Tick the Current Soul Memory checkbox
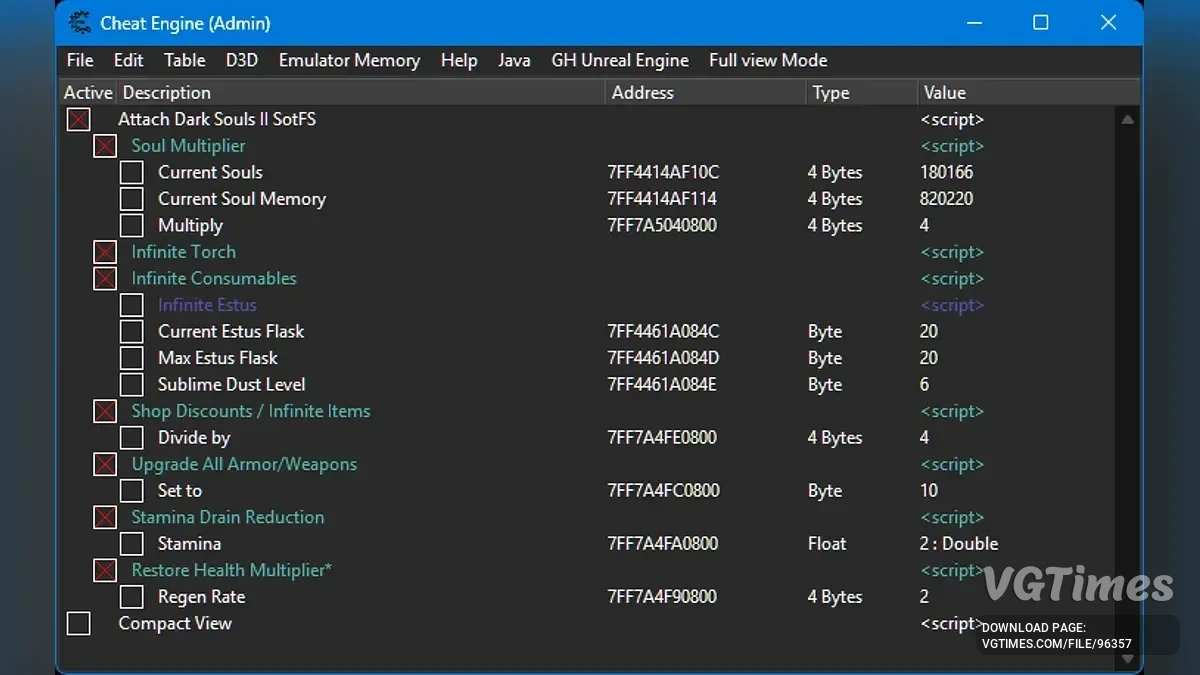Screen dimensions: 1200x675 tap(132, 199)
